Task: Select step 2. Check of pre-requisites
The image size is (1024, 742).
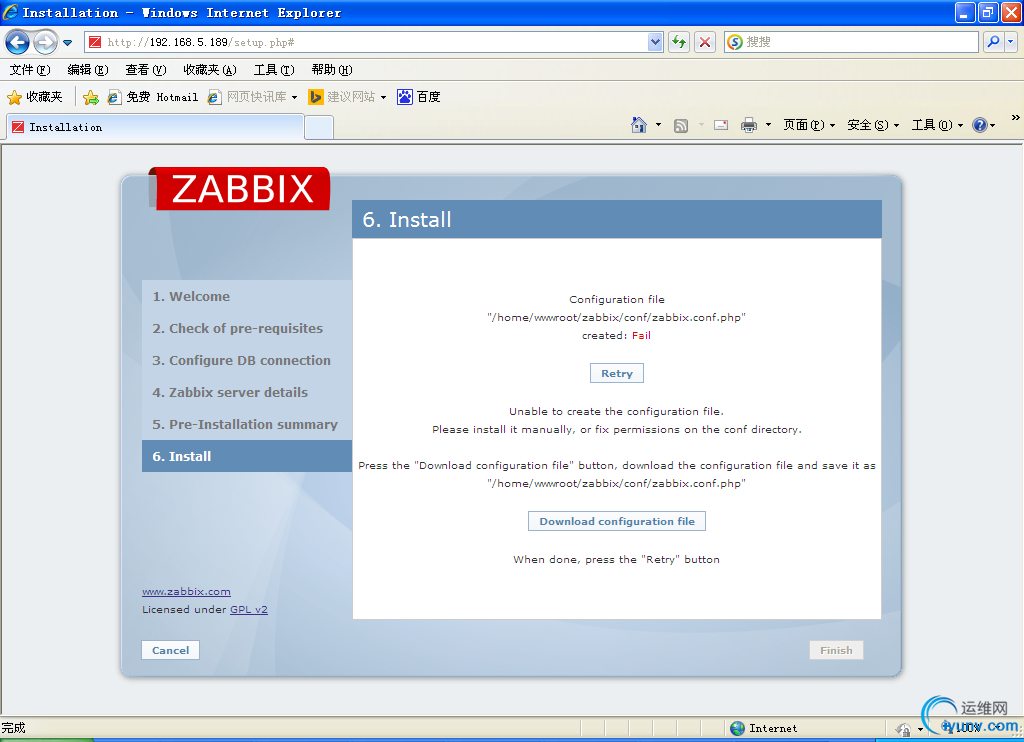Action: [x=238, y=329]
